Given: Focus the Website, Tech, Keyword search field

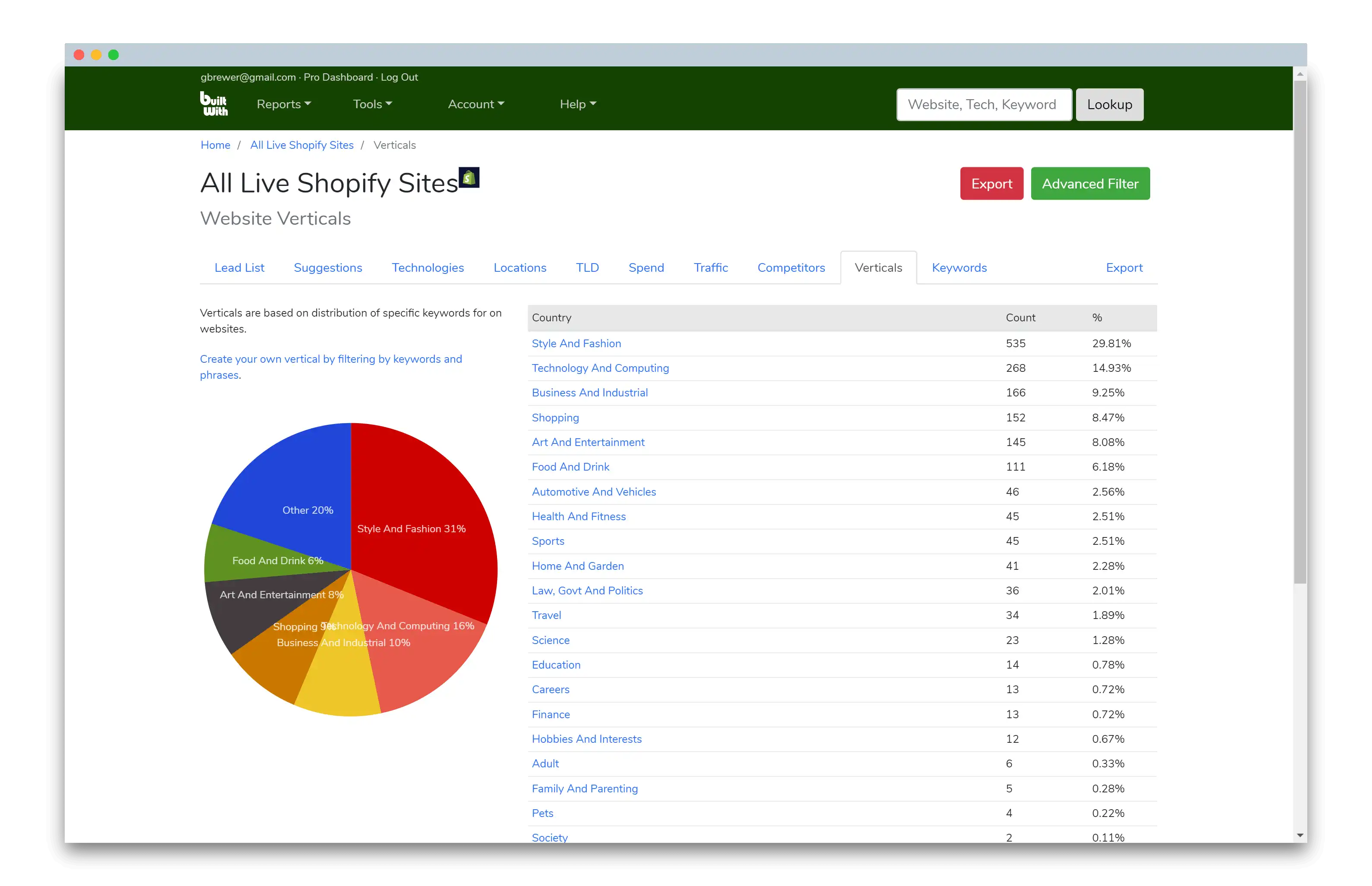Looking at the screenshot, I should point(984,105).
